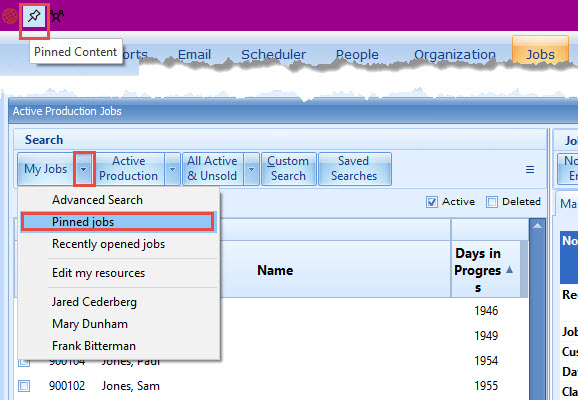Click the Custom Search button
Screen dimensions: 578x400
click(x=289, y=169)
